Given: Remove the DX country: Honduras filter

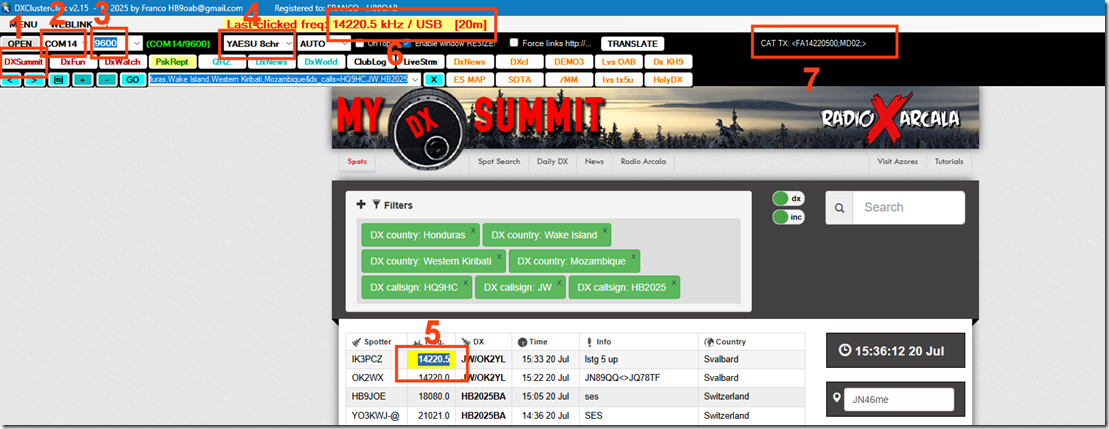Looking at the screenshot, I should coord(472,230).
